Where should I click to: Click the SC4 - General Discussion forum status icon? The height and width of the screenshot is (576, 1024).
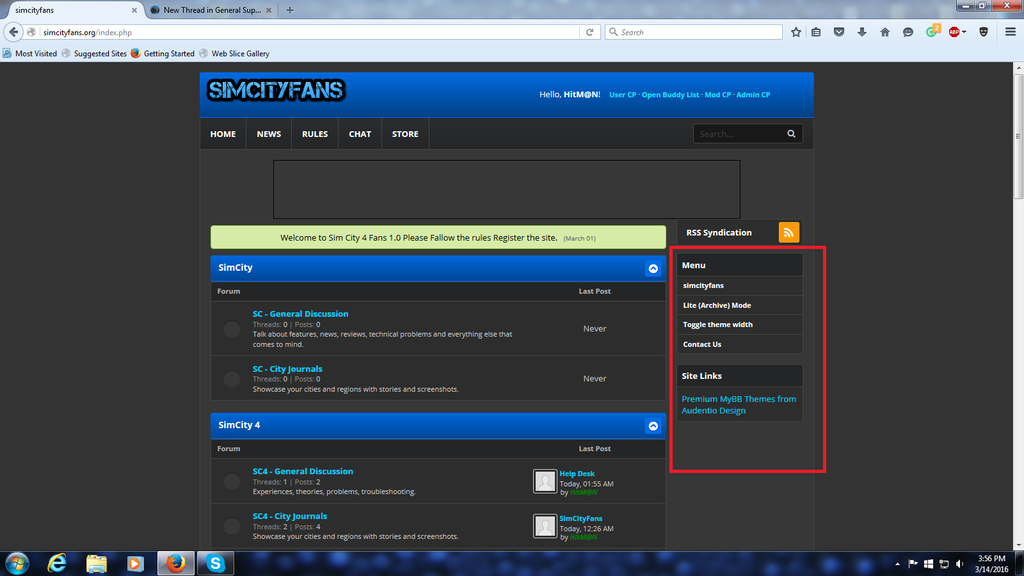(x=232, y=482)
